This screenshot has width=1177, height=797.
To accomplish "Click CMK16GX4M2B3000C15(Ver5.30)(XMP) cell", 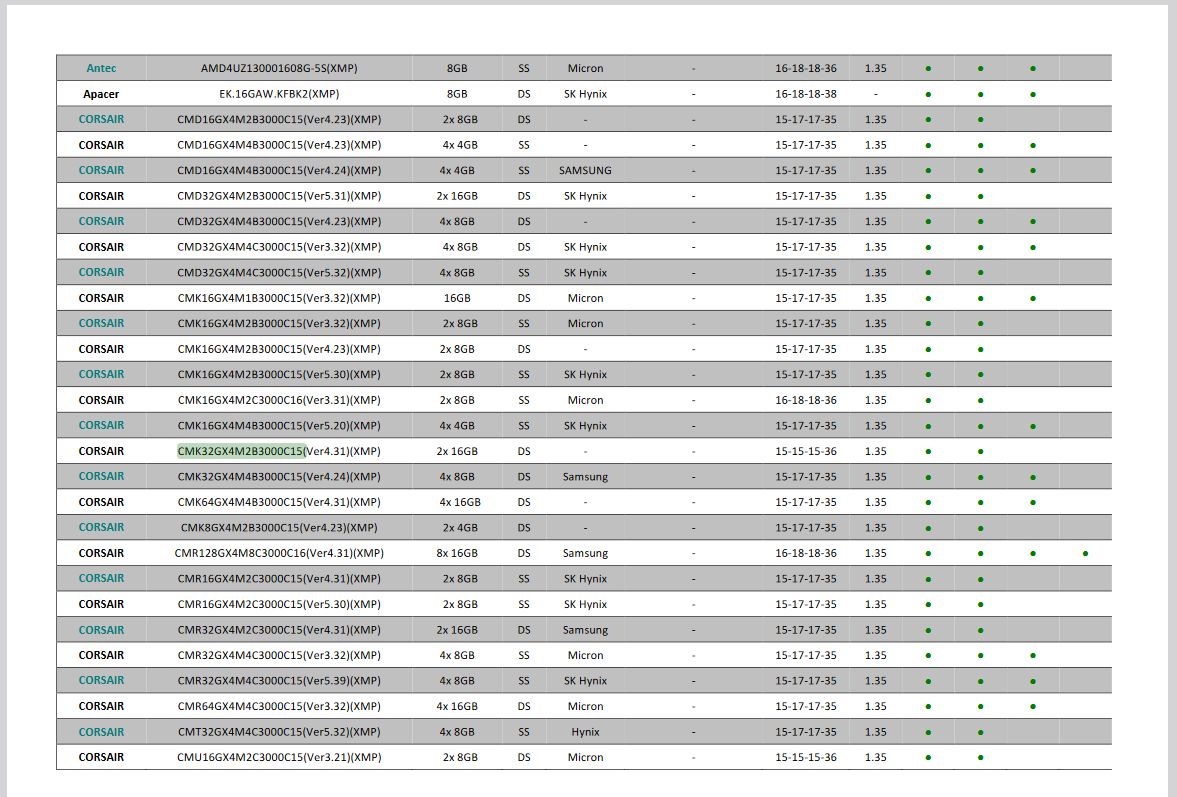I will 279,374.
